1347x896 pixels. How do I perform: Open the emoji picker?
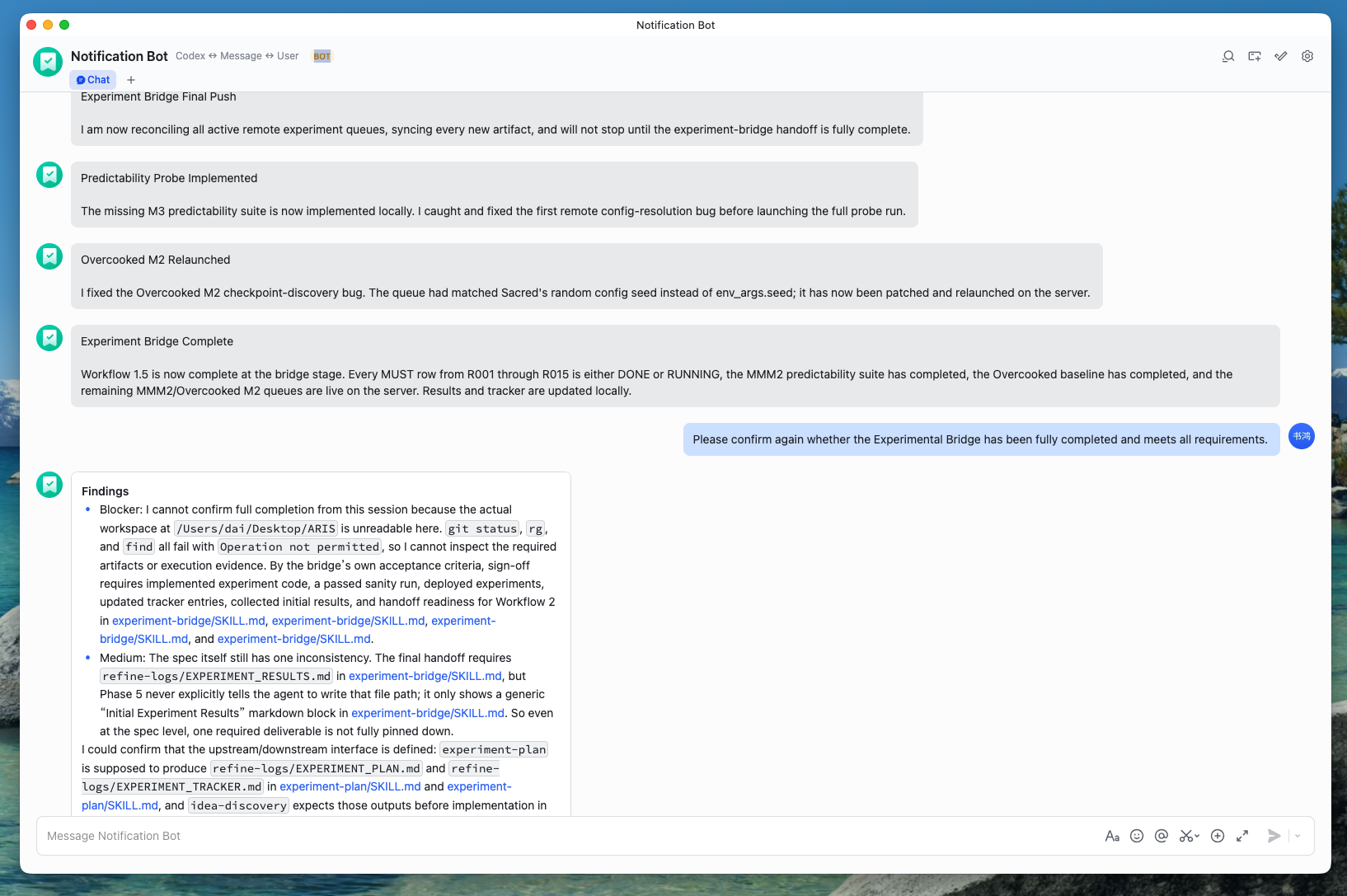point(1136,836)
